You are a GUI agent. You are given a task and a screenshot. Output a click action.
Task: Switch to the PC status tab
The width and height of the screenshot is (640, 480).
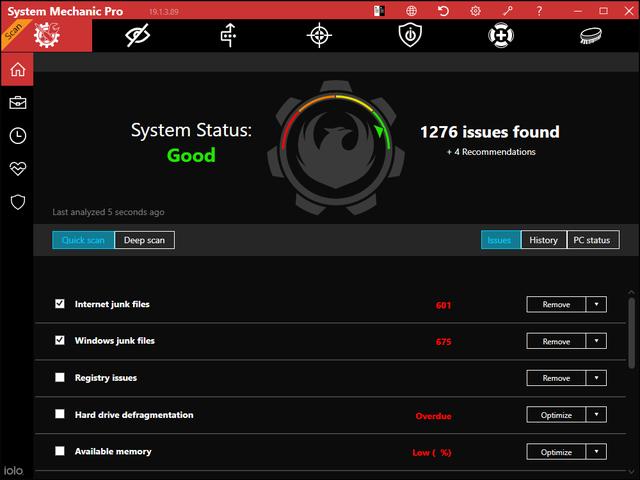click(593, 240)
